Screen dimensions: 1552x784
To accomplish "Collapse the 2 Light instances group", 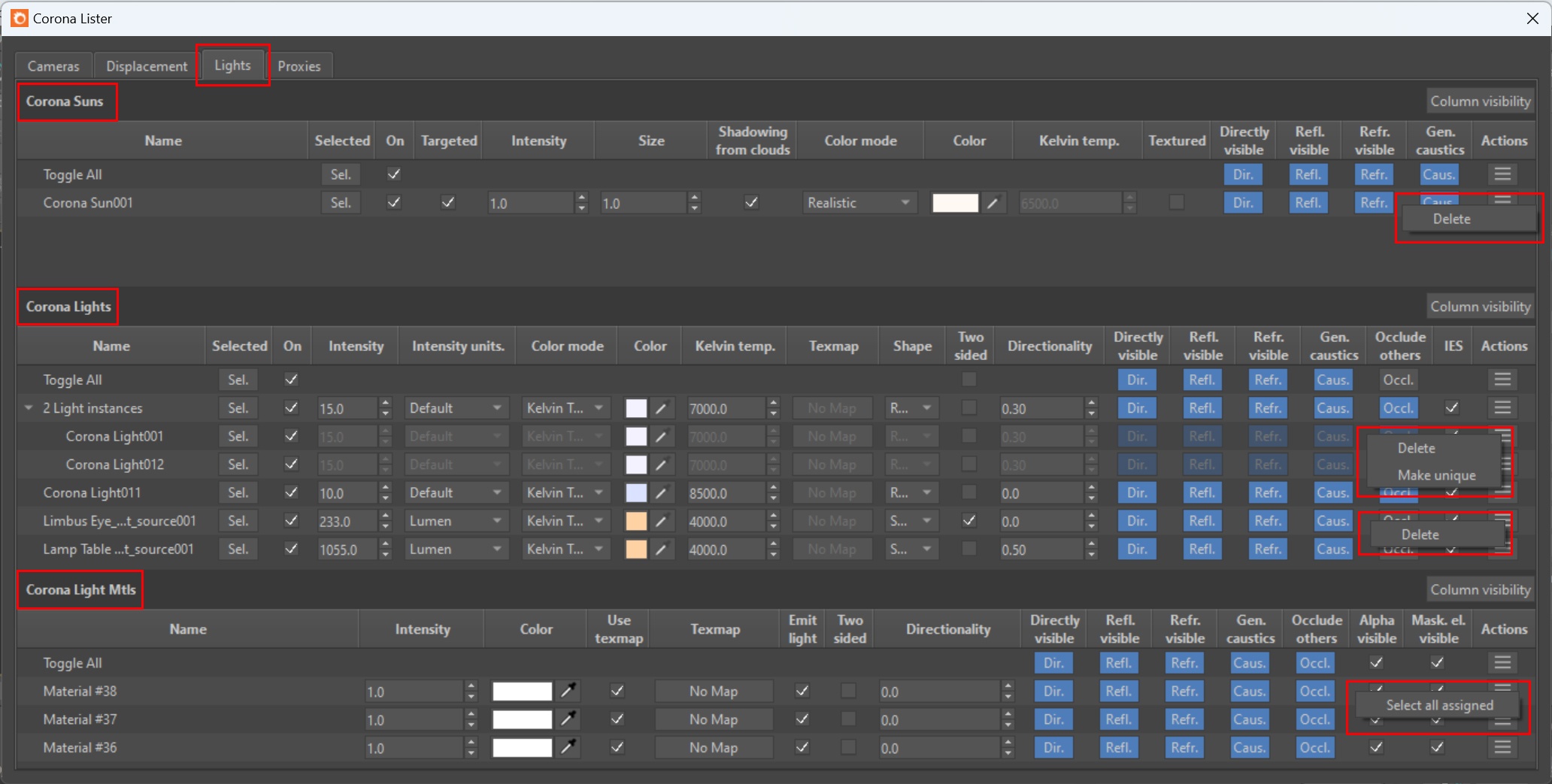I will click(x=29, y=408).
